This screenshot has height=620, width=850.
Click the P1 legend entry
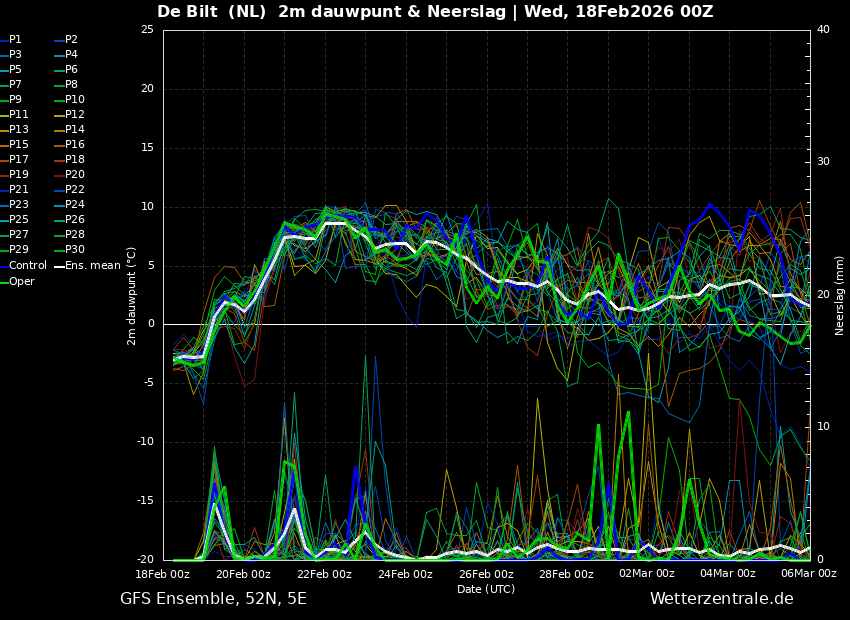pos(15,40)
